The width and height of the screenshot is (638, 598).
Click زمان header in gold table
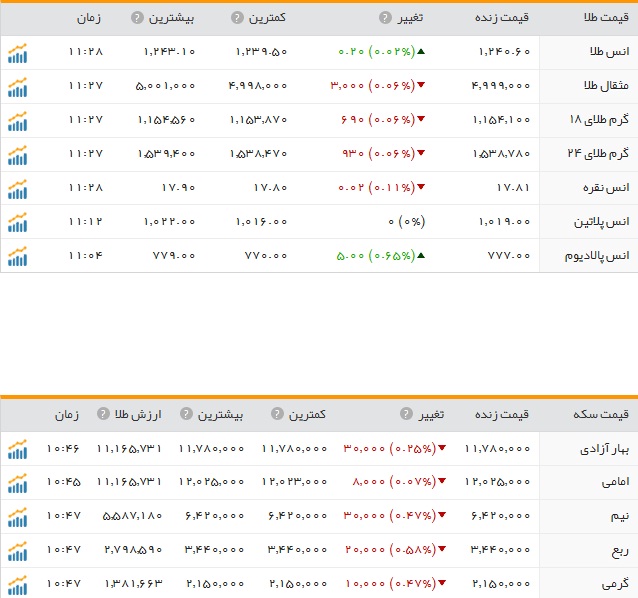[x=89, y=18]
